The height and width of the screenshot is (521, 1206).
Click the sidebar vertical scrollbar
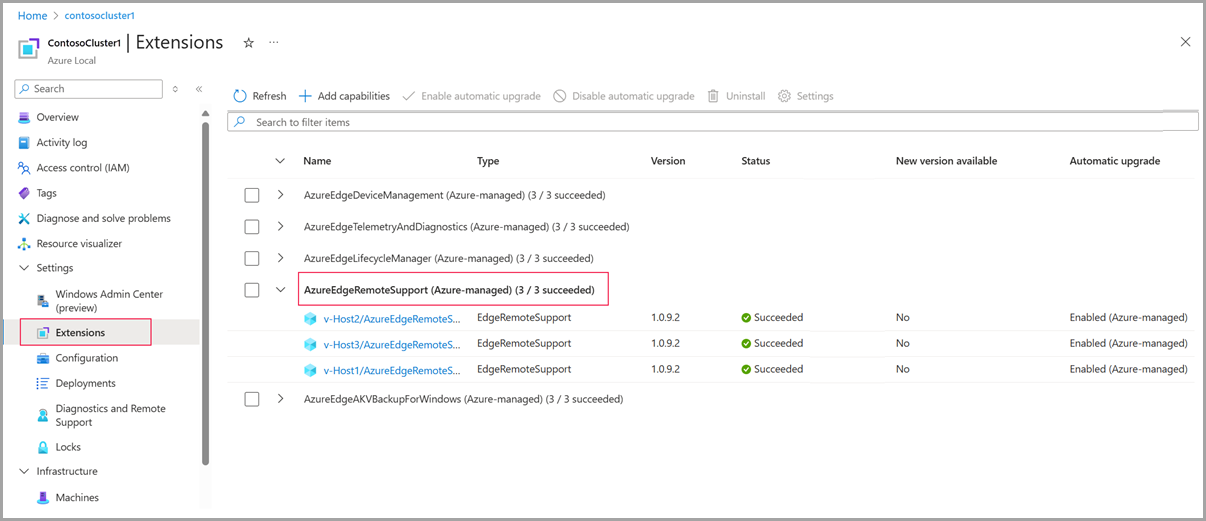[205, 294]
